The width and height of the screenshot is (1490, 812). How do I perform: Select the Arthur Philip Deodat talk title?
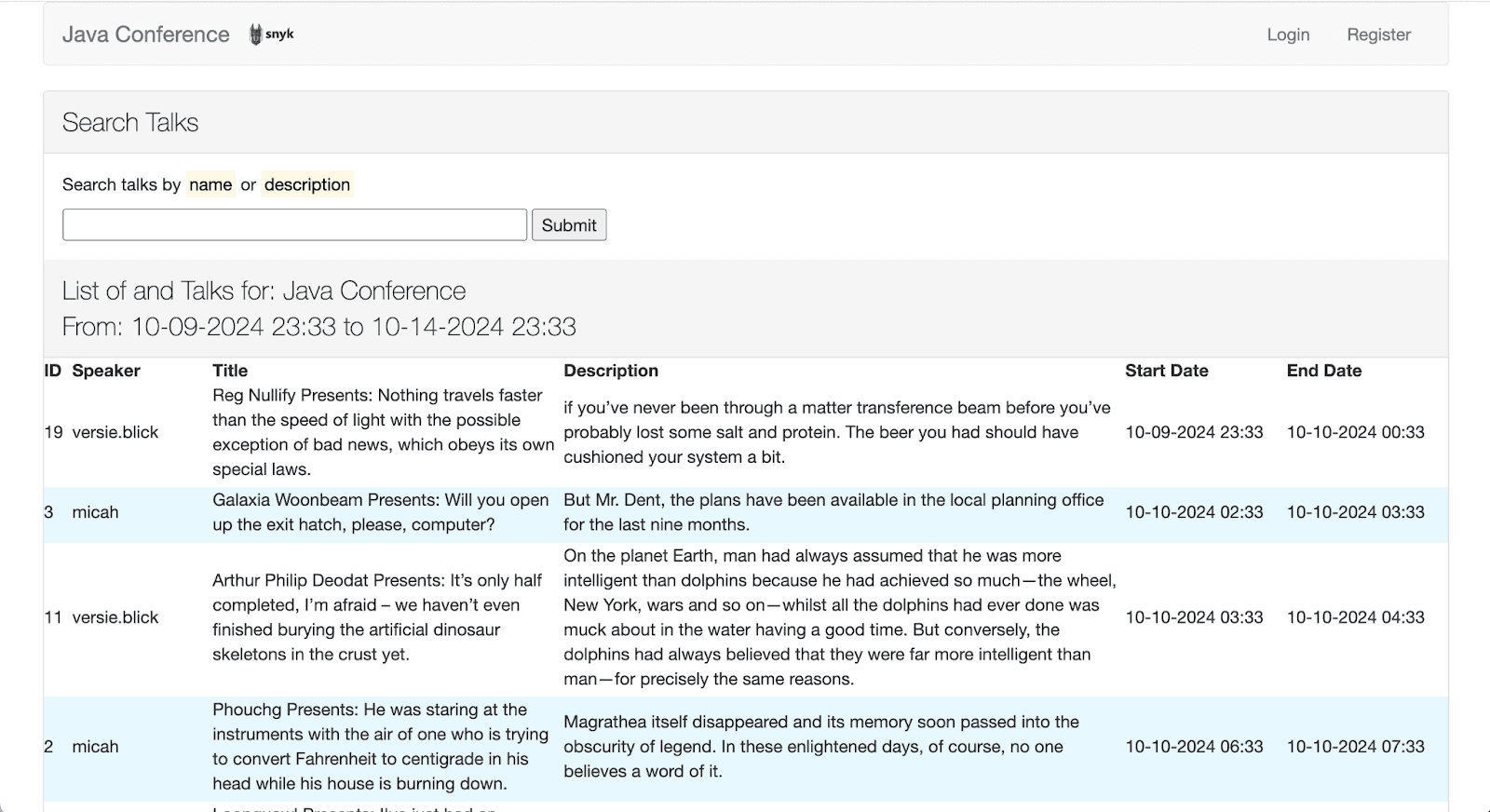pos(377,617)
